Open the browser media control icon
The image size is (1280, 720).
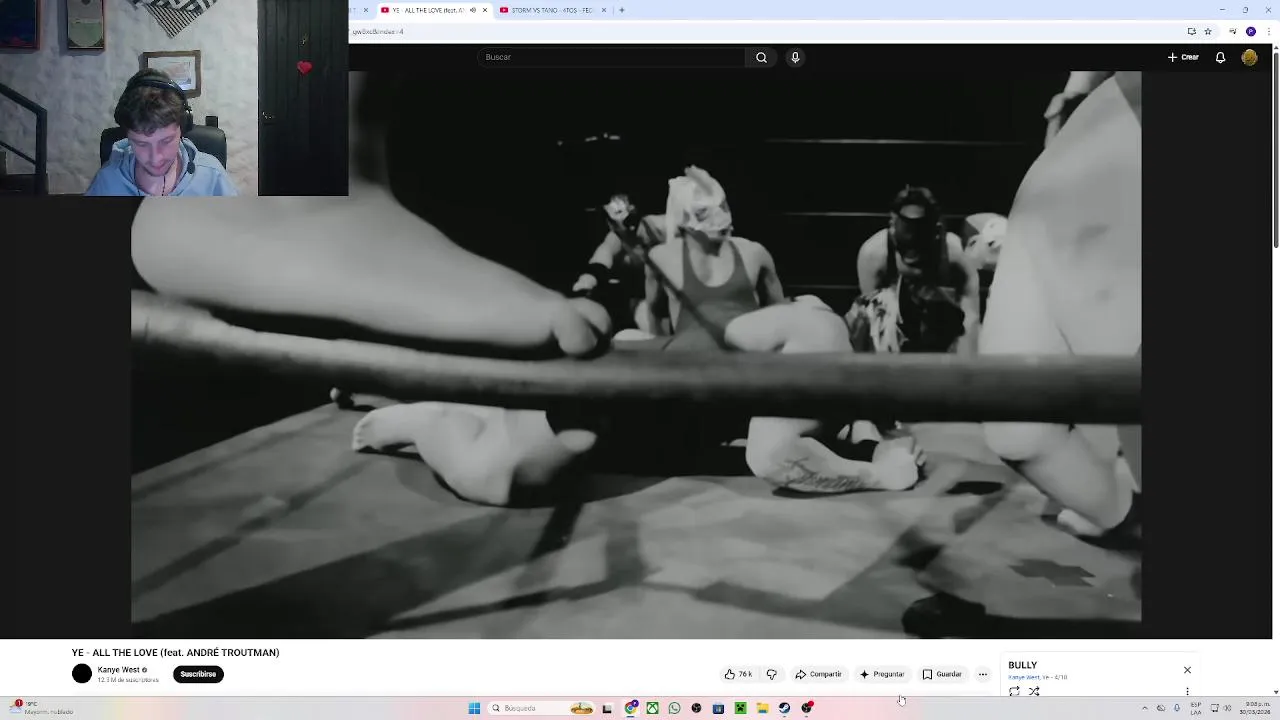tap(1233, 31)
